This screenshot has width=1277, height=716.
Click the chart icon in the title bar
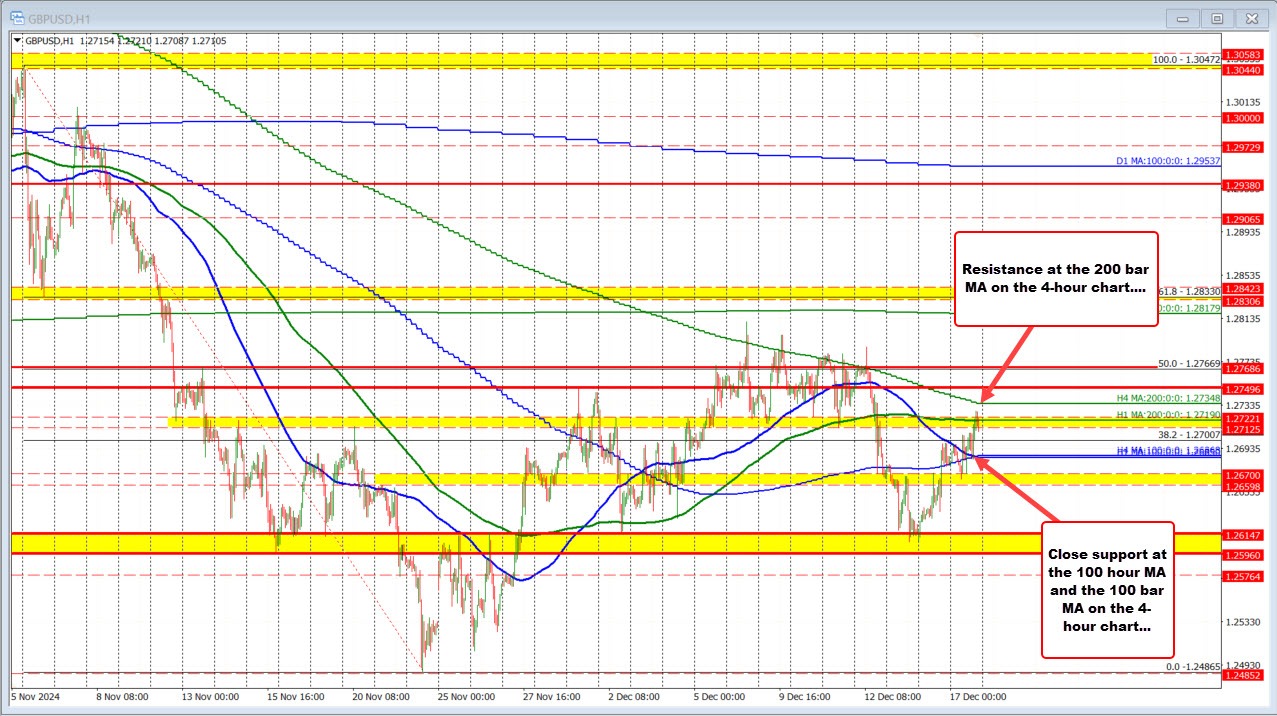[17, 17]
